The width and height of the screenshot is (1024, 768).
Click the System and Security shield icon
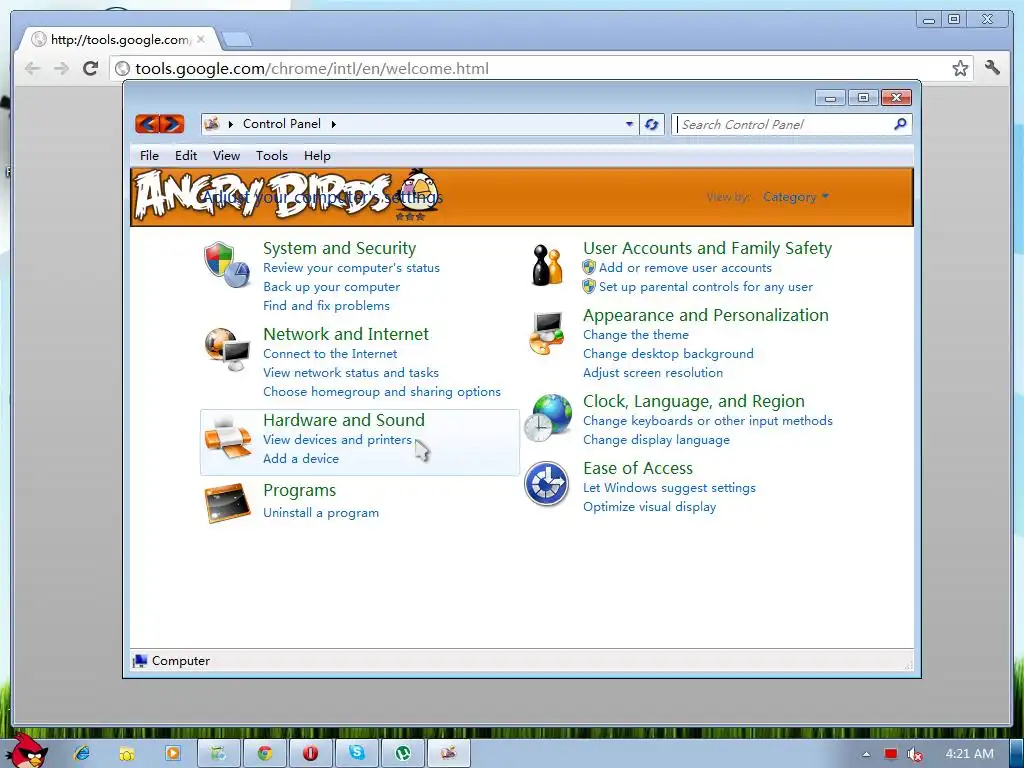pyautogui.click(x=227, y=264)
